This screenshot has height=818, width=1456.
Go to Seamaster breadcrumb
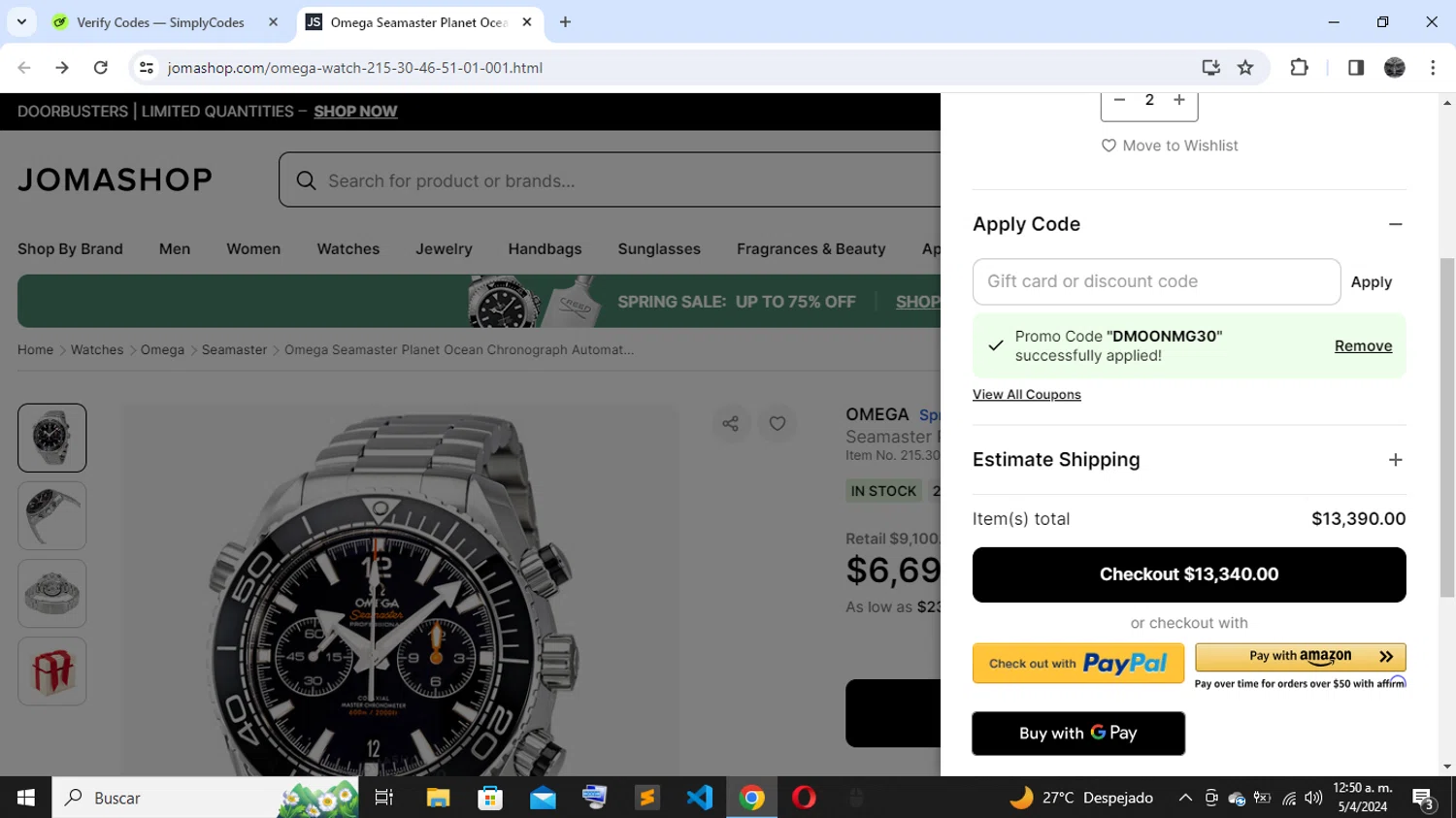(234, 349)
